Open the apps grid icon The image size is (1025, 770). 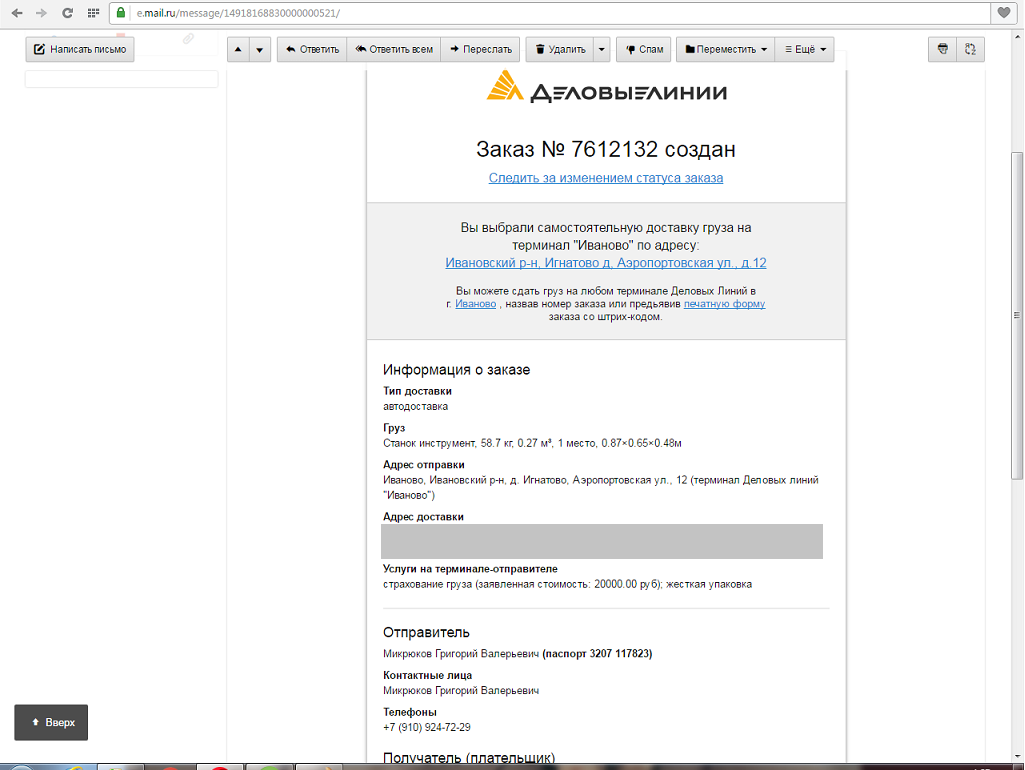[x=93, y=13]
